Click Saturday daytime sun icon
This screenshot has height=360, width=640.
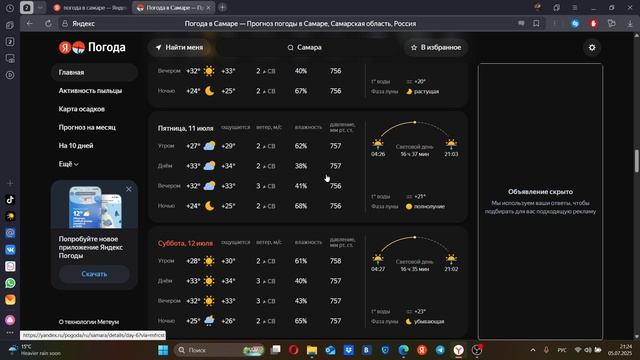[209, 281]
